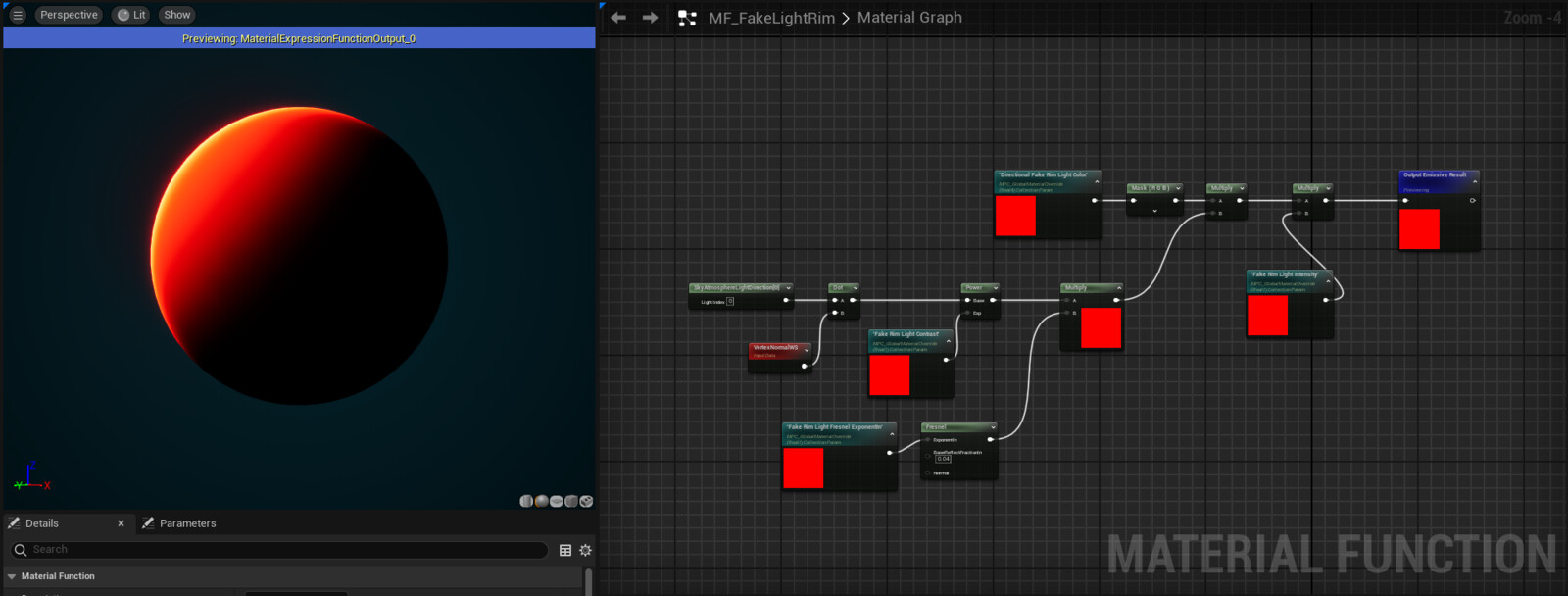Screen dimensions: 1568x596
Task: Close the Details tab
Action: click(x=121, y=523)
